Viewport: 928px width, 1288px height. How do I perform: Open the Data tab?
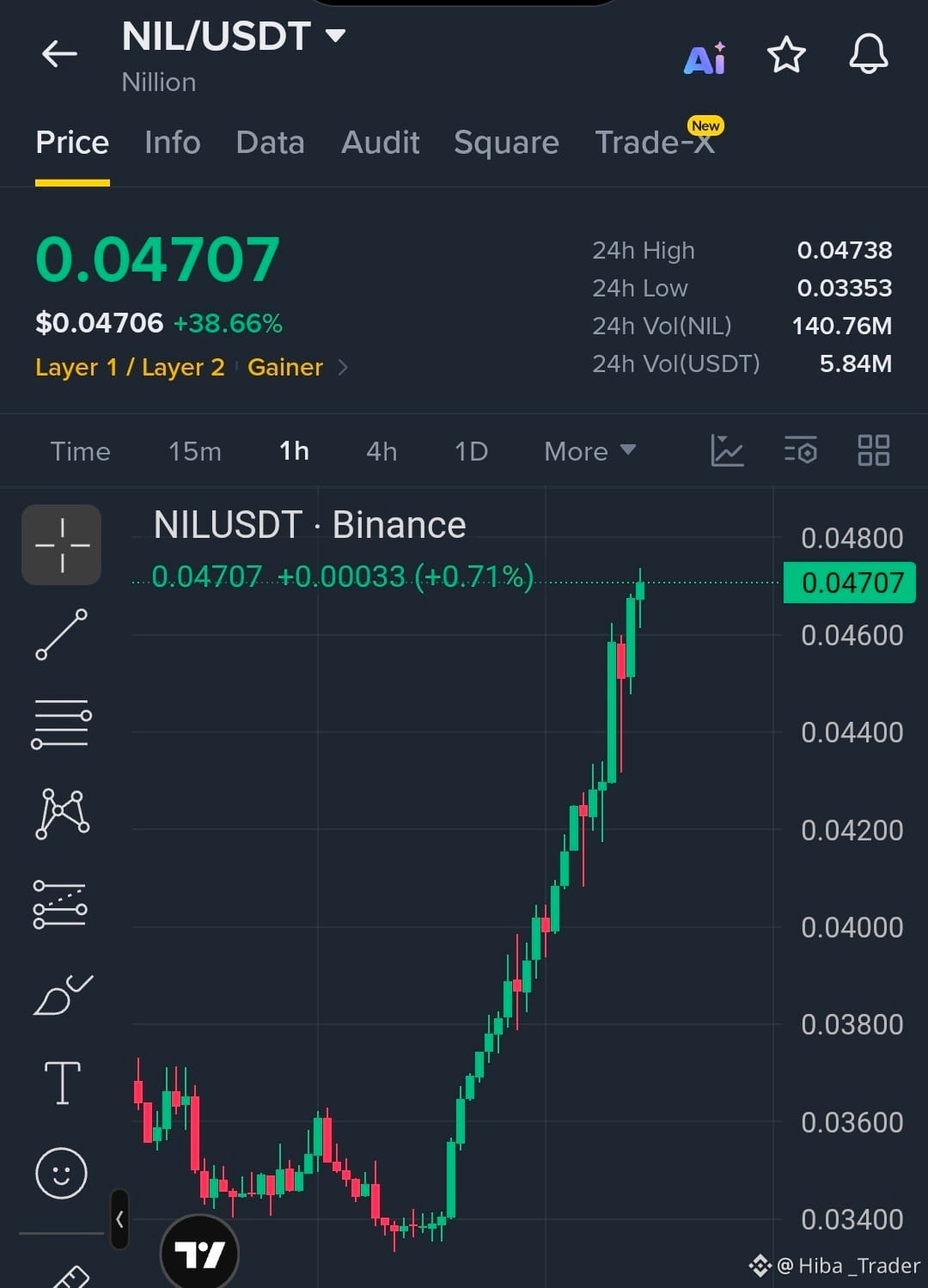click(x=270, y=143)
